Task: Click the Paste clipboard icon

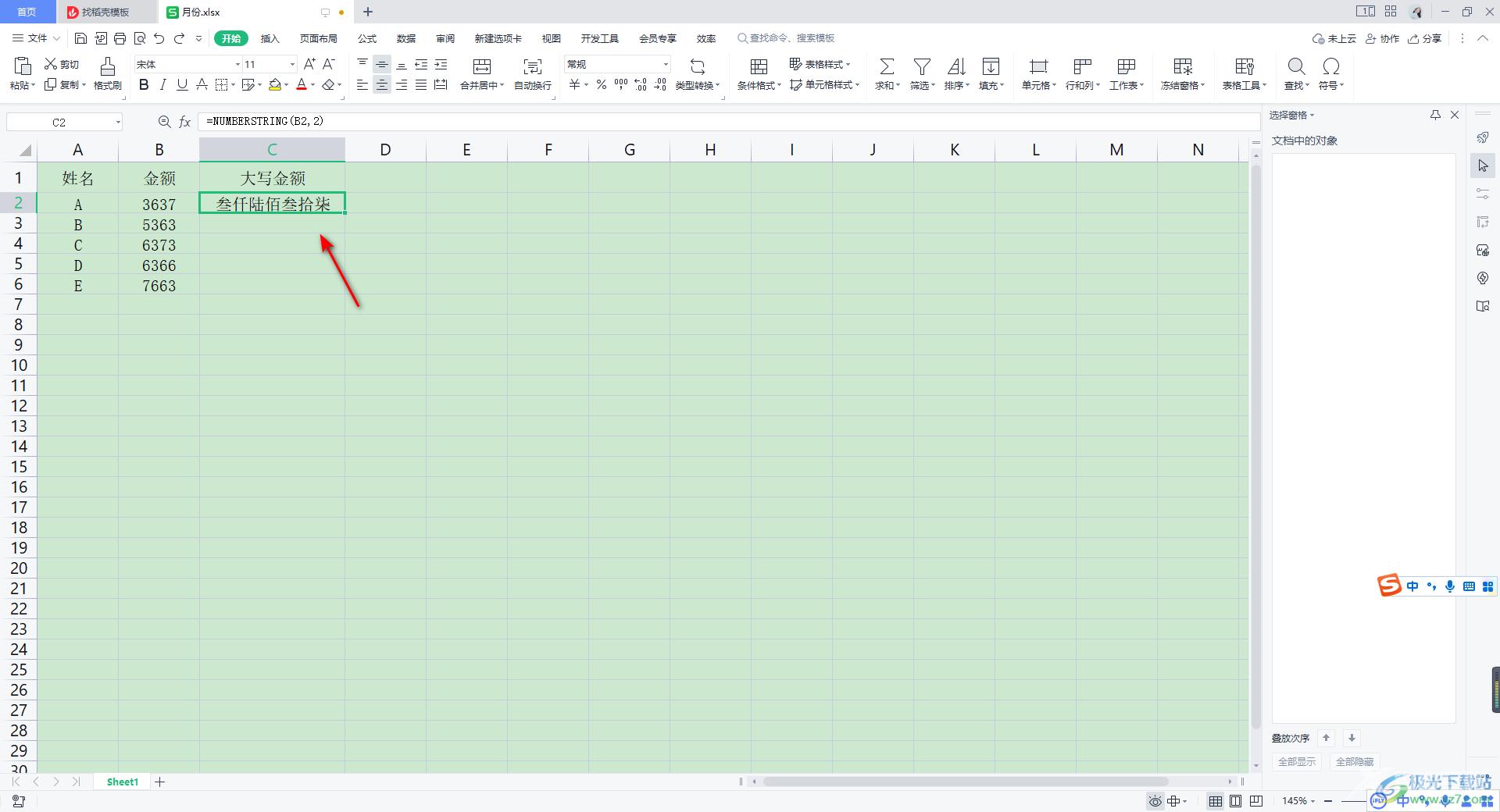Action: coord(22,66)
